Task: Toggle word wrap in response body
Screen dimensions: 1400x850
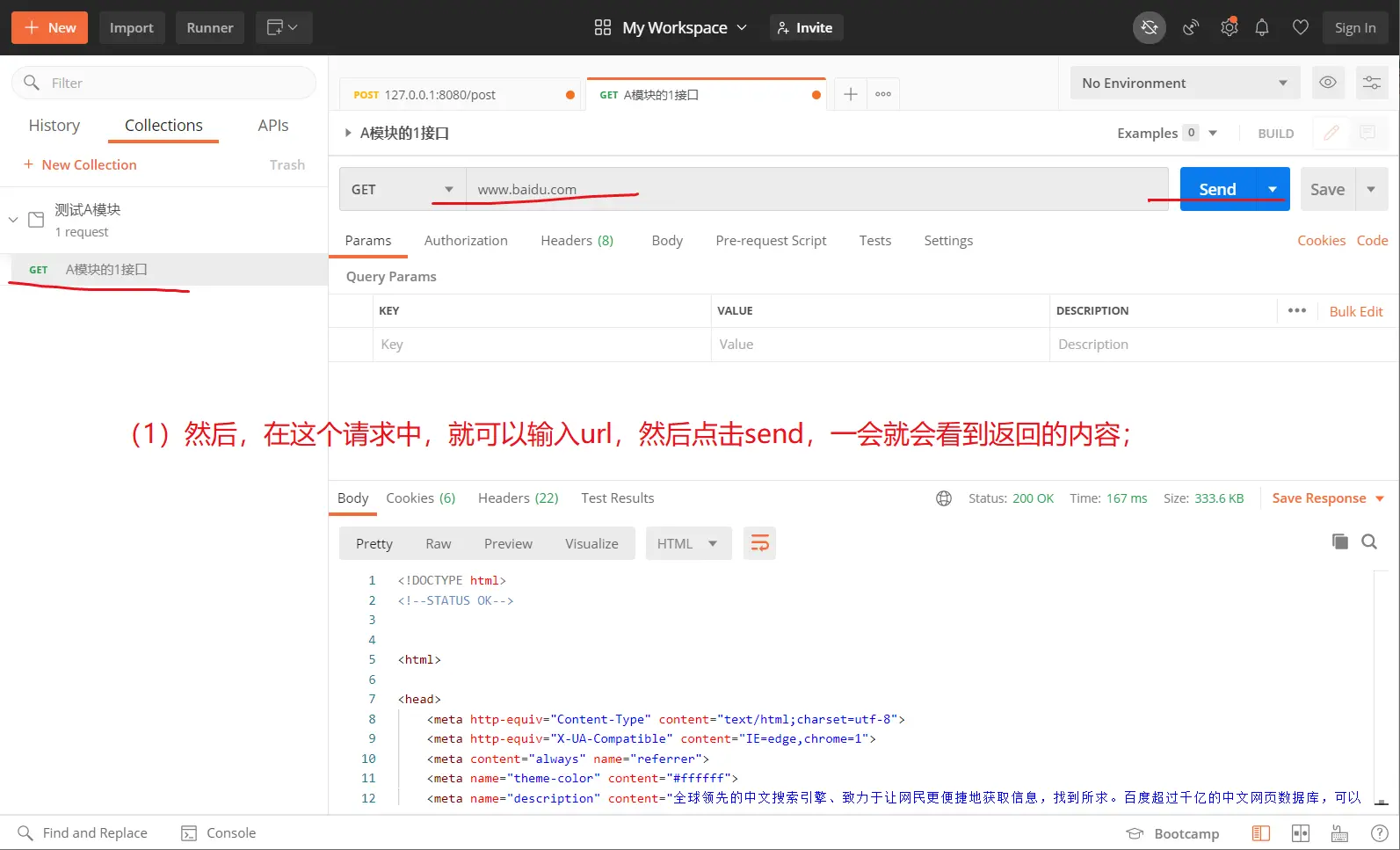Action: click(759, 544)
